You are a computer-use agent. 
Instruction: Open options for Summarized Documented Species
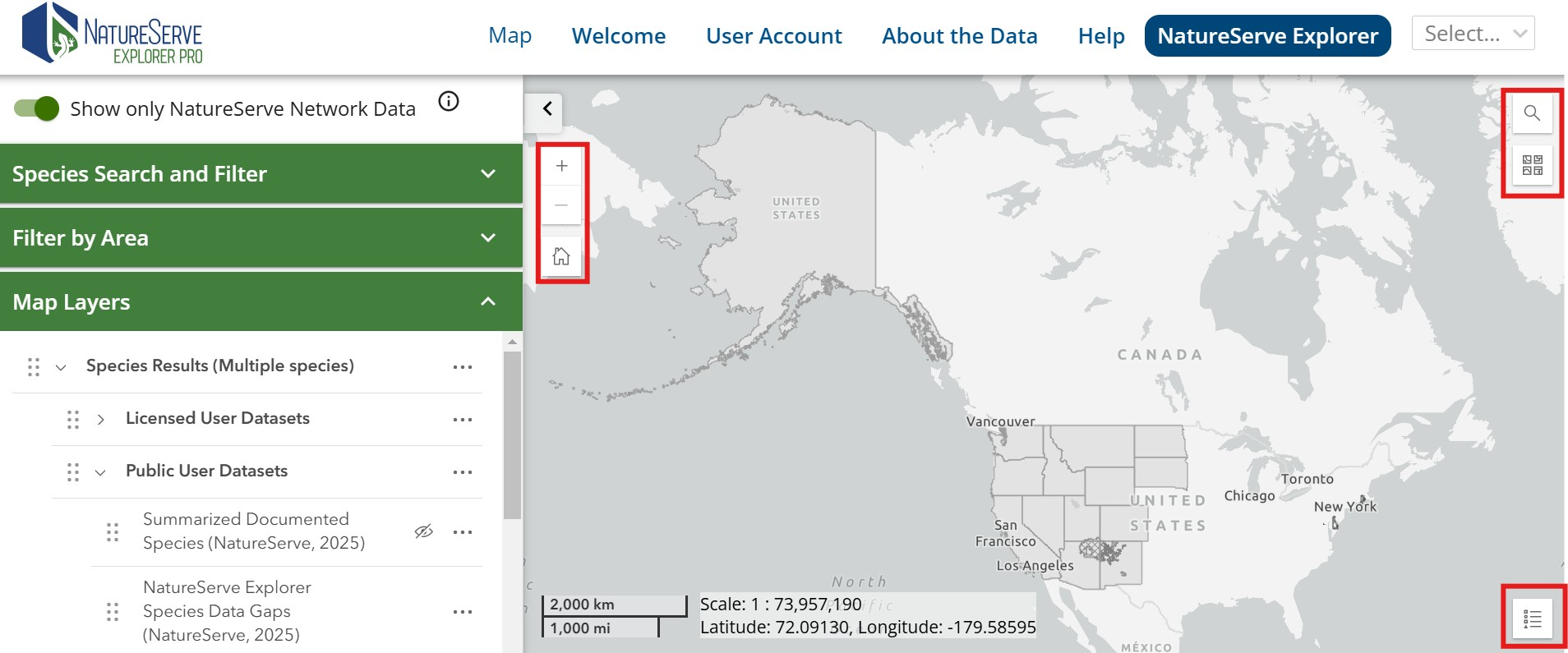point(463,532)
